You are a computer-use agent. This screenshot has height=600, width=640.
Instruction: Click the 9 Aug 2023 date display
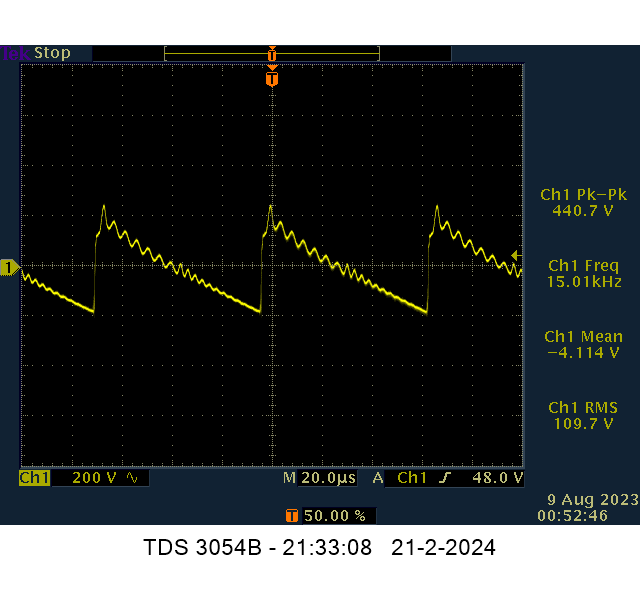point(586,500)
